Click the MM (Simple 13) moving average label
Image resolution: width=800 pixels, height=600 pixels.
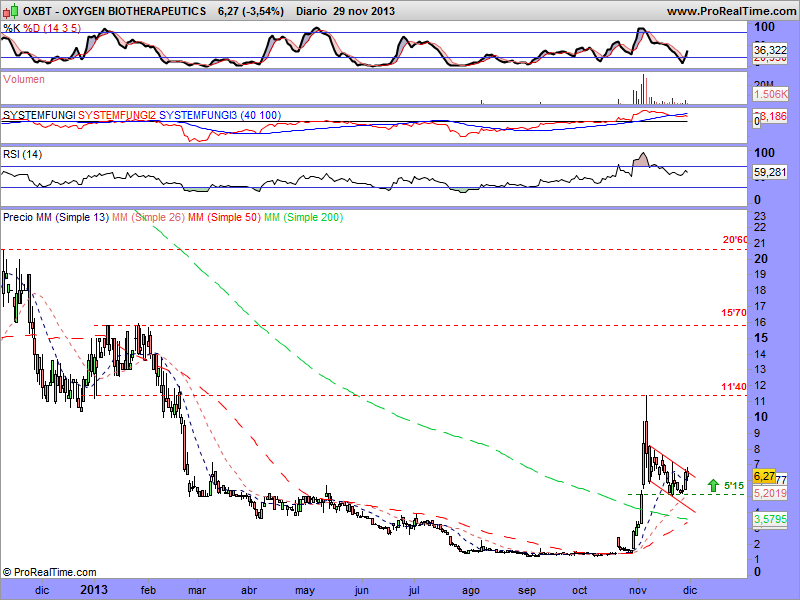click(72, 217)
